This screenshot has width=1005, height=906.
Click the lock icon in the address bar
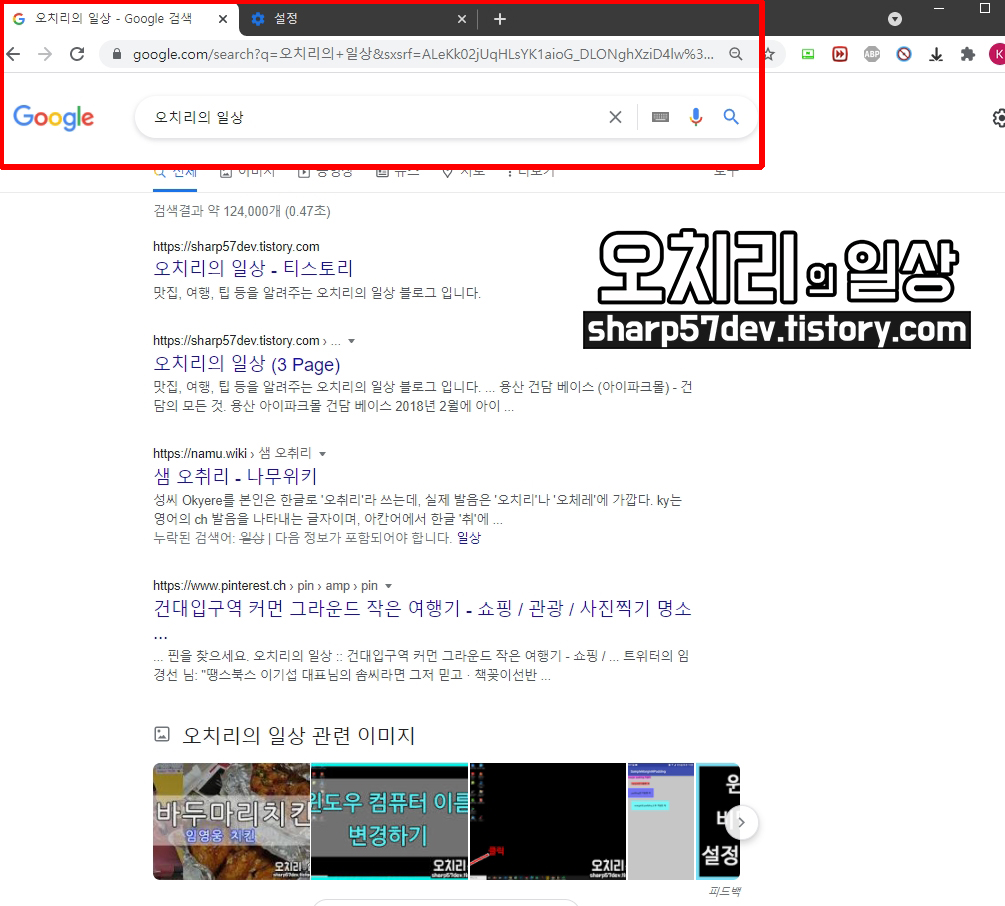coord(117,54)
